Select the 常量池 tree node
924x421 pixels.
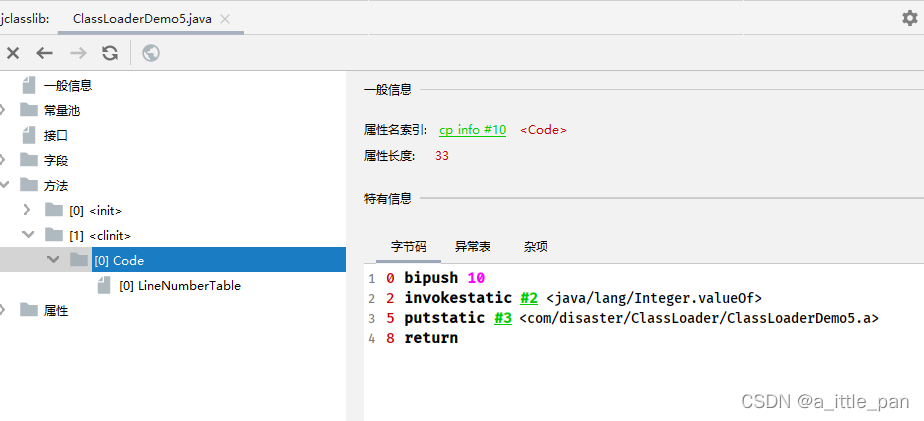[x=61, y=110]
